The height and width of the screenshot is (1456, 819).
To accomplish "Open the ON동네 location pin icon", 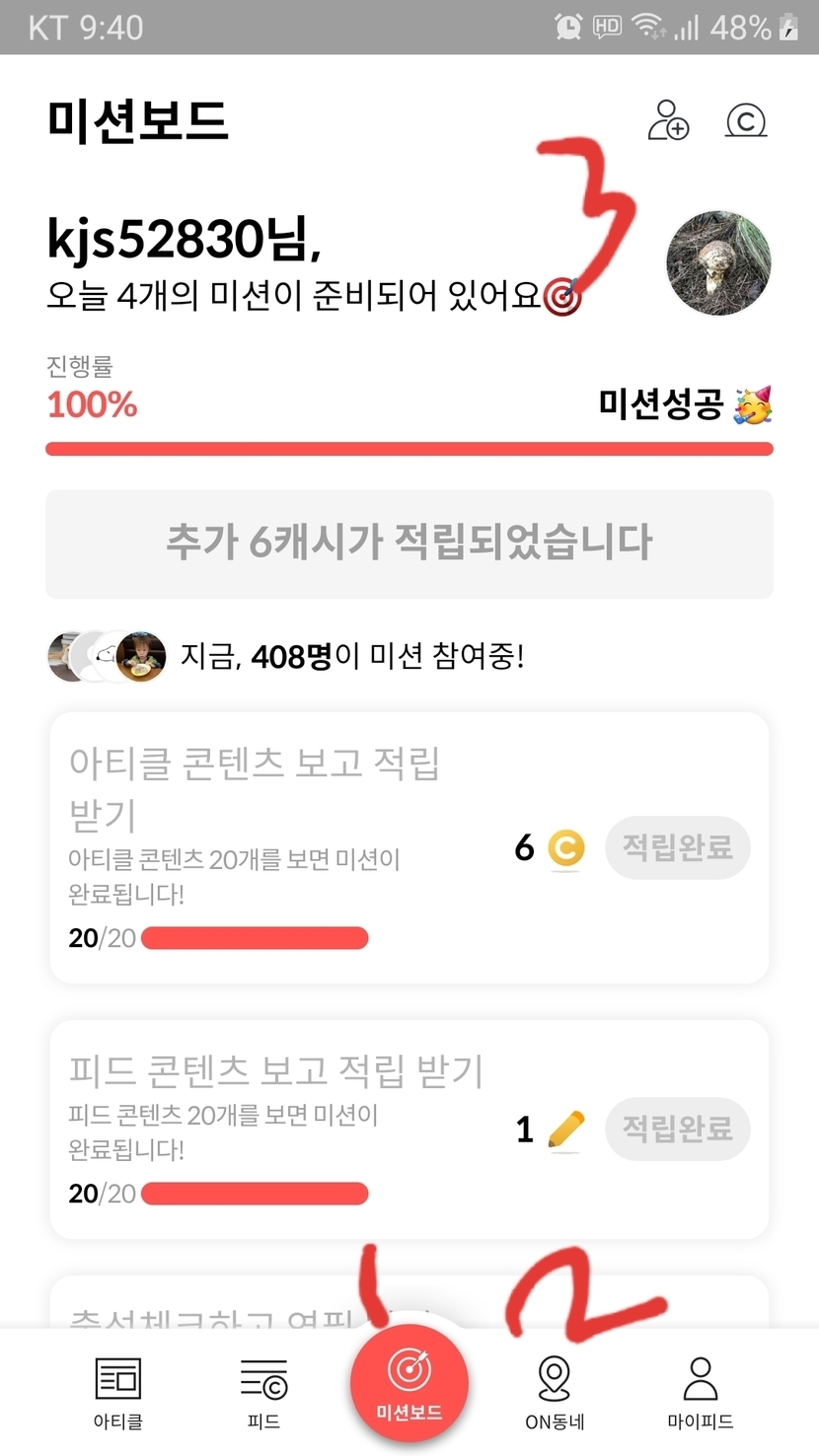I will 555,1379.
